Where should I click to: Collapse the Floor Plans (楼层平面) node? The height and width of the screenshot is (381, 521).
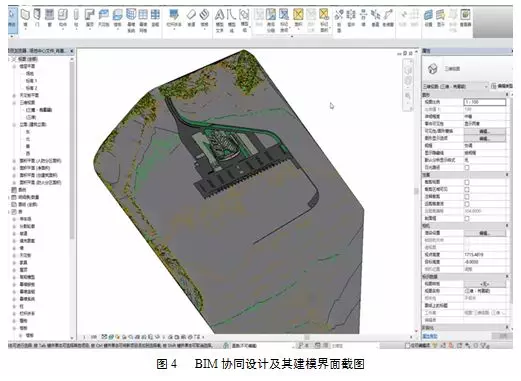(14, 66)
